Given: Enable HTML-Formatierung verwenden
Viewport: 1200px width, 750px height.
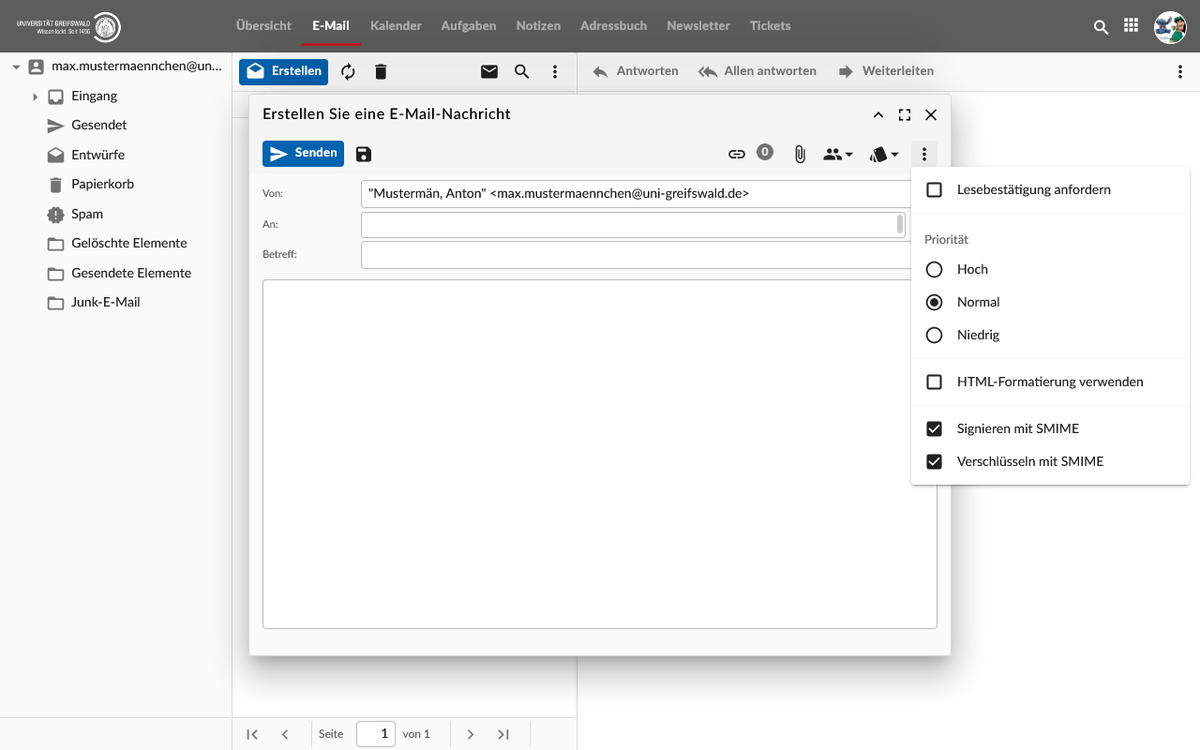Looking at the screenshot, I should point(934,382).
